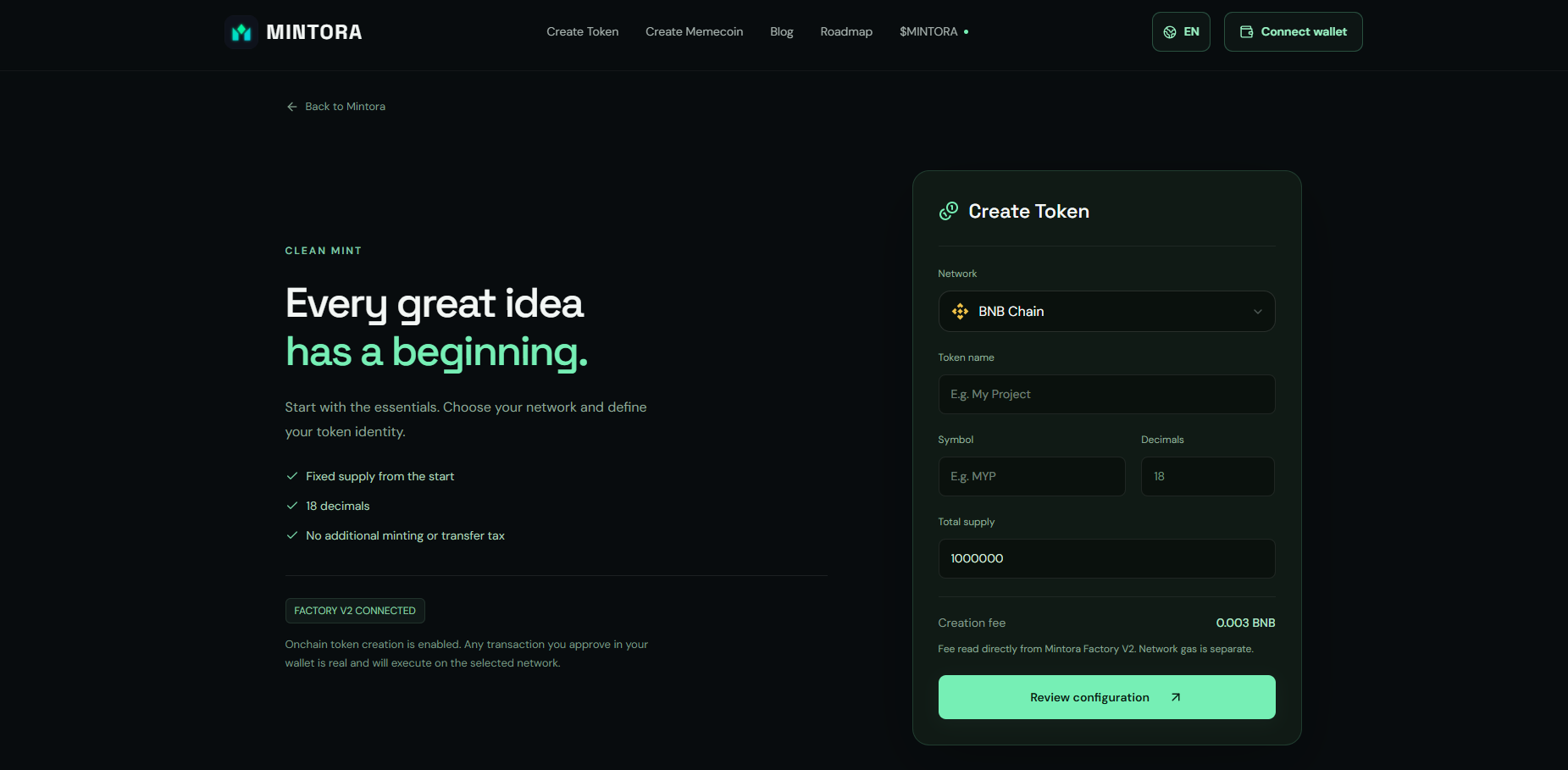Click the CLEAN MINT label
The image size is (1568, 770).
(x=324, y=251)
